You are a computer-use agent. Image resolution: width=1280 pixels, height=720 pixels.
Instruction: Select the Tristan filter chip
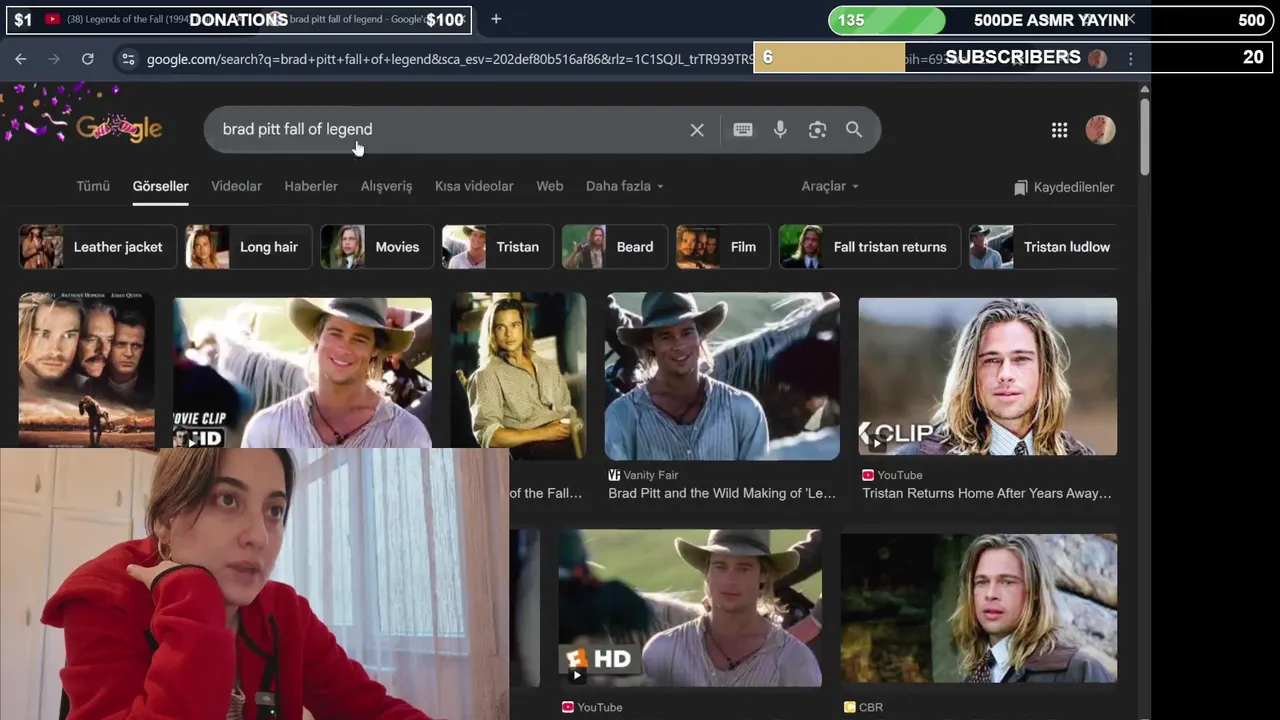[497, 247]
